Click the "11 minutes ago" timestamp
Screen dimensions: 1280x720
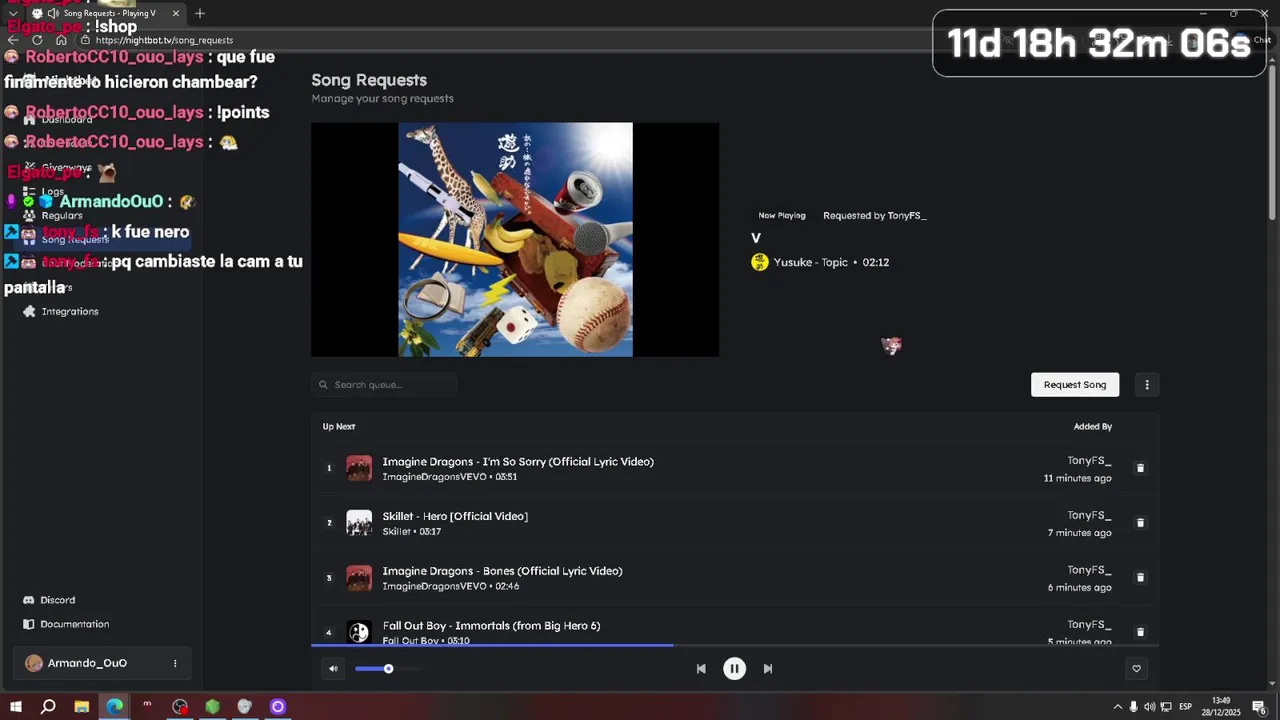click(1077, 478)
